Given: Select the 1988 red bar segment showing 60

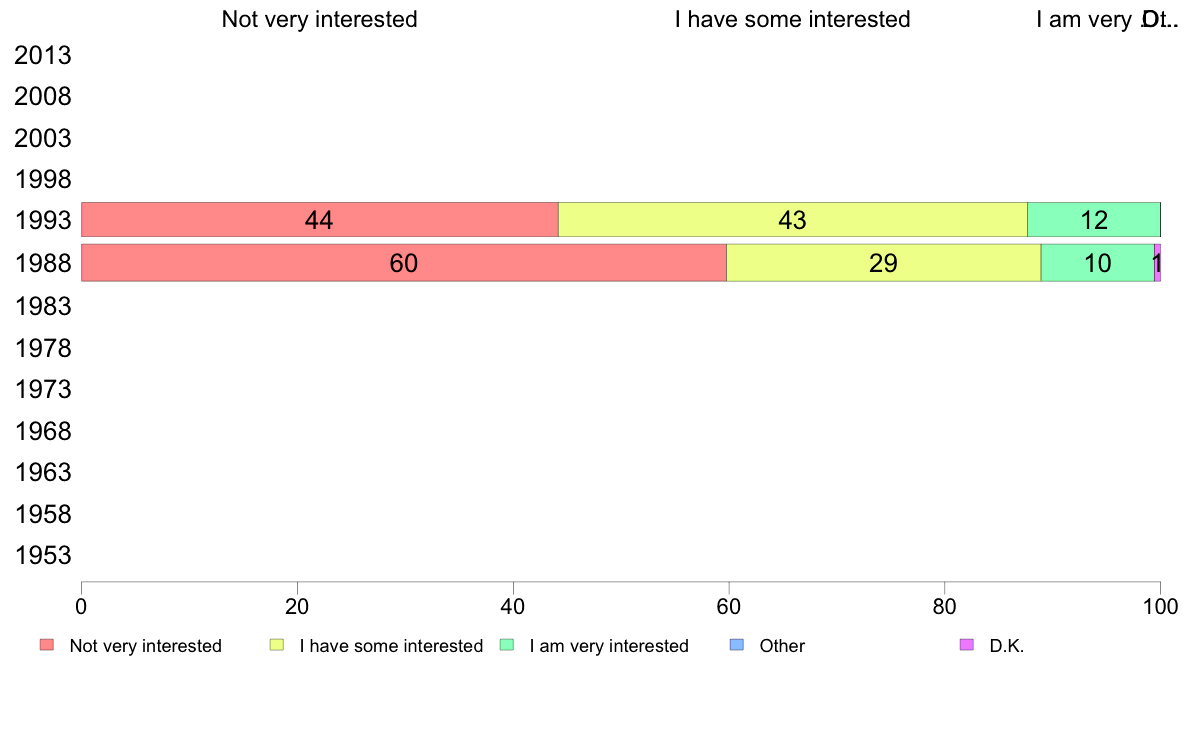Looking at the screenshot, I should pos(404,262).
